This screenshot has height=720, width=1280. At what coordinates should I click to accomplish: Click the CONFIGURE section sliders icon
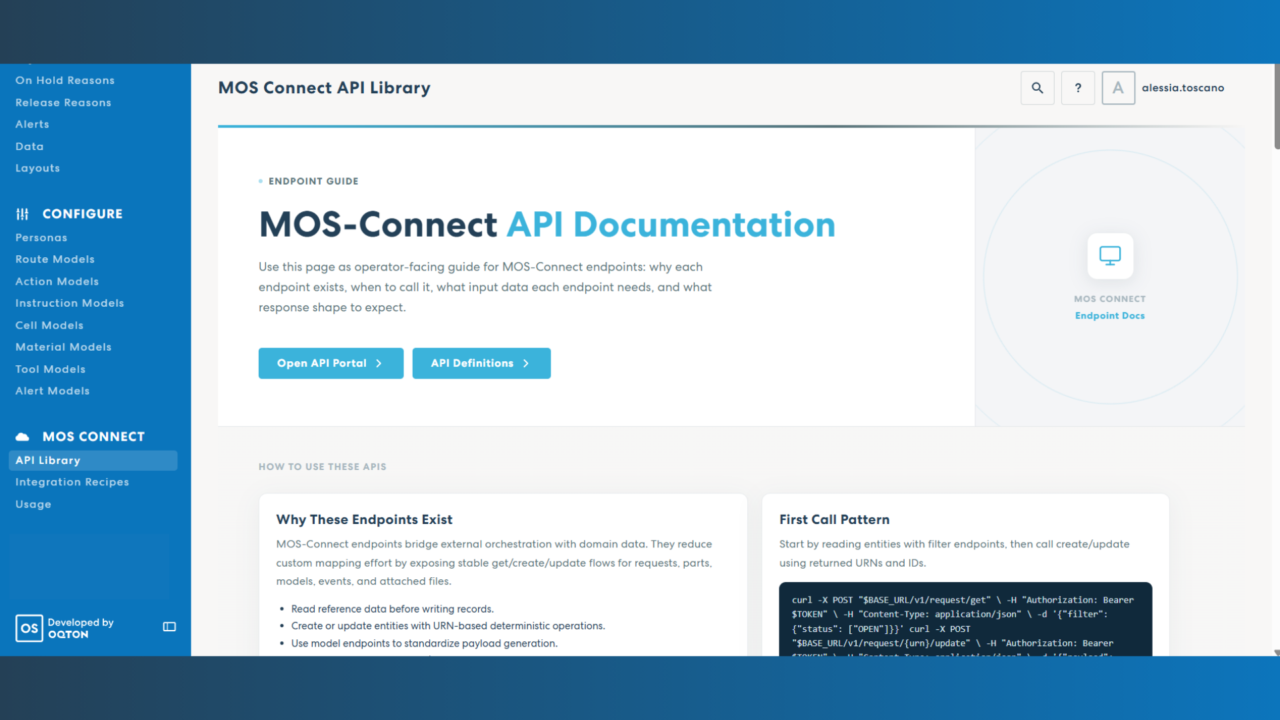click(22, 214)
